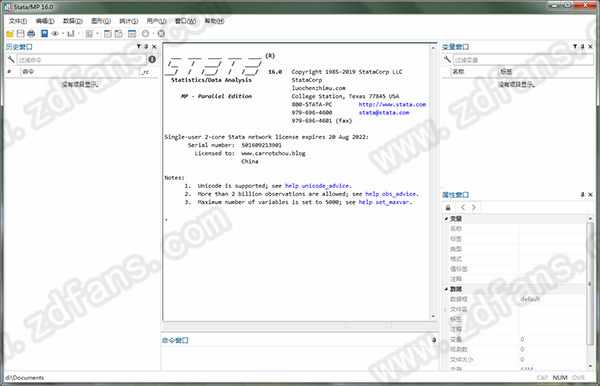
Task: Click the results window scroll up arrow
Action: (x=433, y=48)
